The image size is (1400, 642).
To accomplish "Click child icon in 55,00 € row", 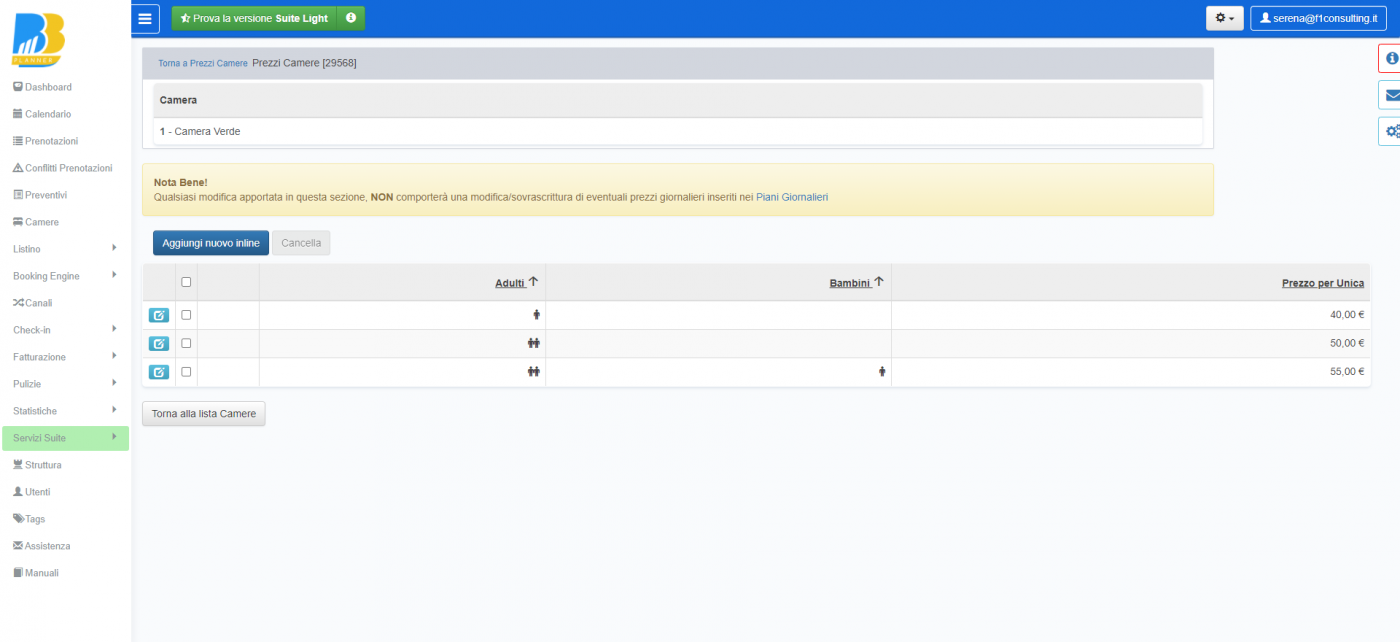I will (882, 372).
